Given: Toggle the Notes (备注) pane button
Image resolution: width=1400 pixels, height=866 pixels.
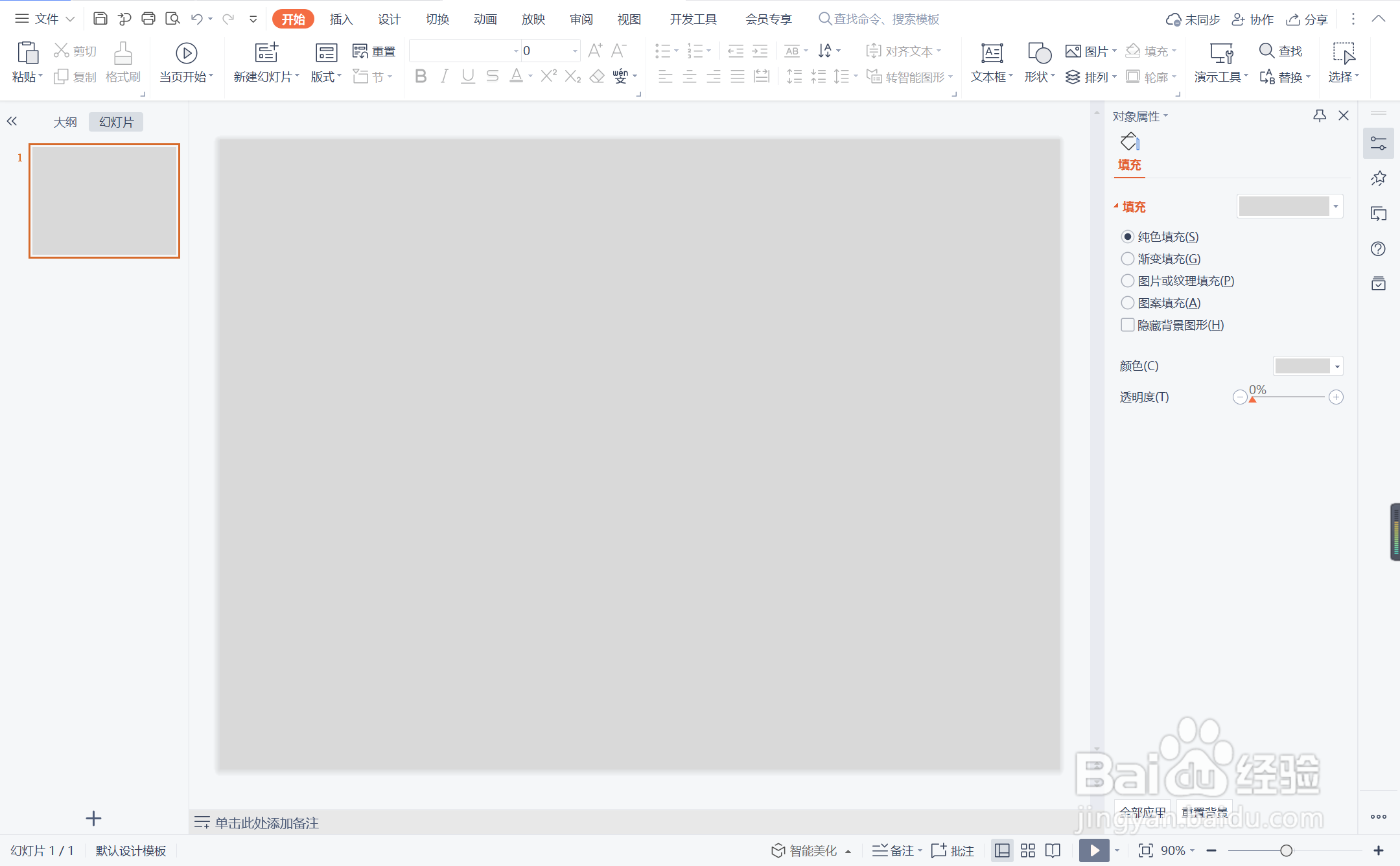Looking at the screenshot, I should (897, 850).
